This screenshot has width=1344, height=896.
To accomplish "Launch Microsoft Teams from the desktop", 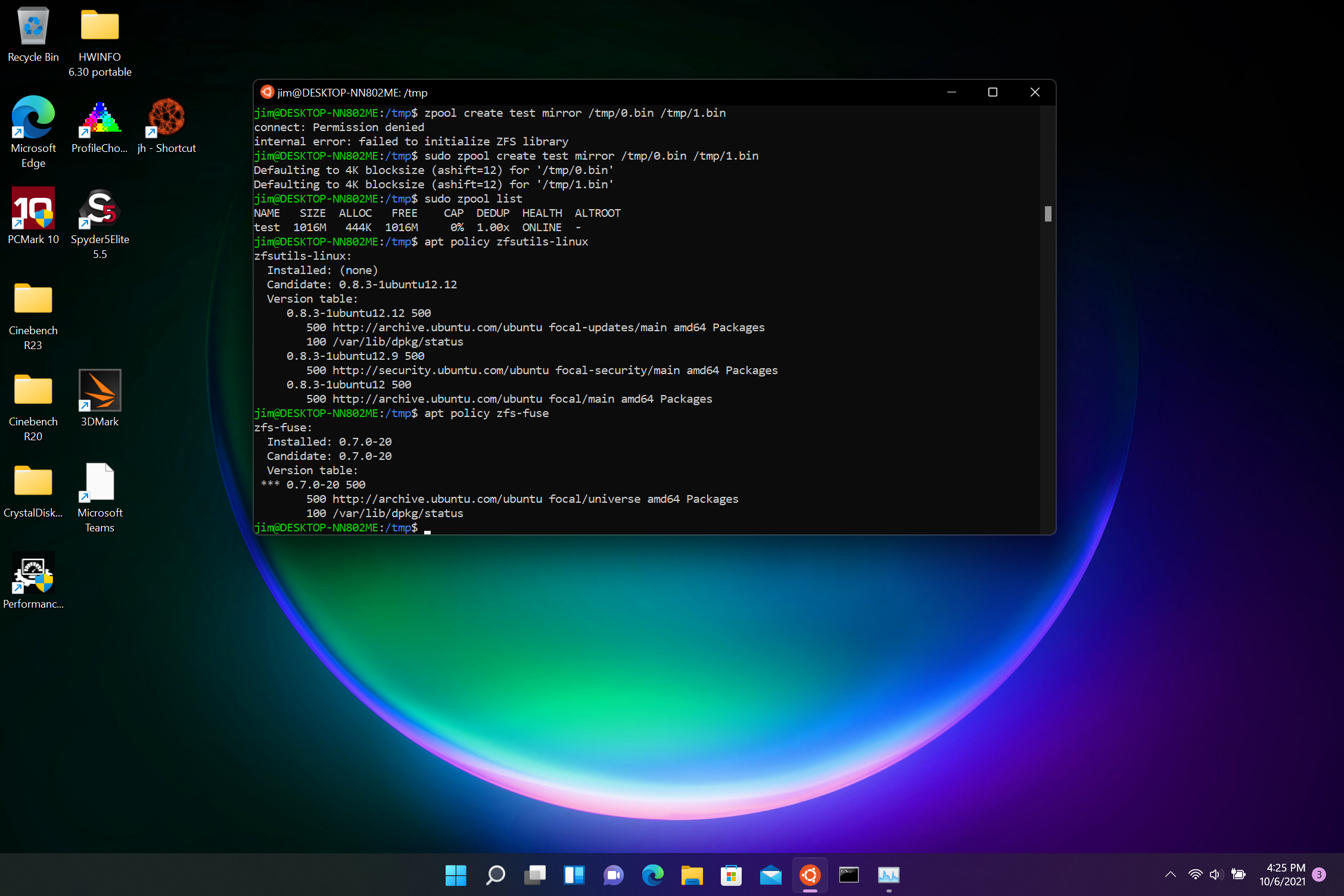I will click(x=99, y=481).
